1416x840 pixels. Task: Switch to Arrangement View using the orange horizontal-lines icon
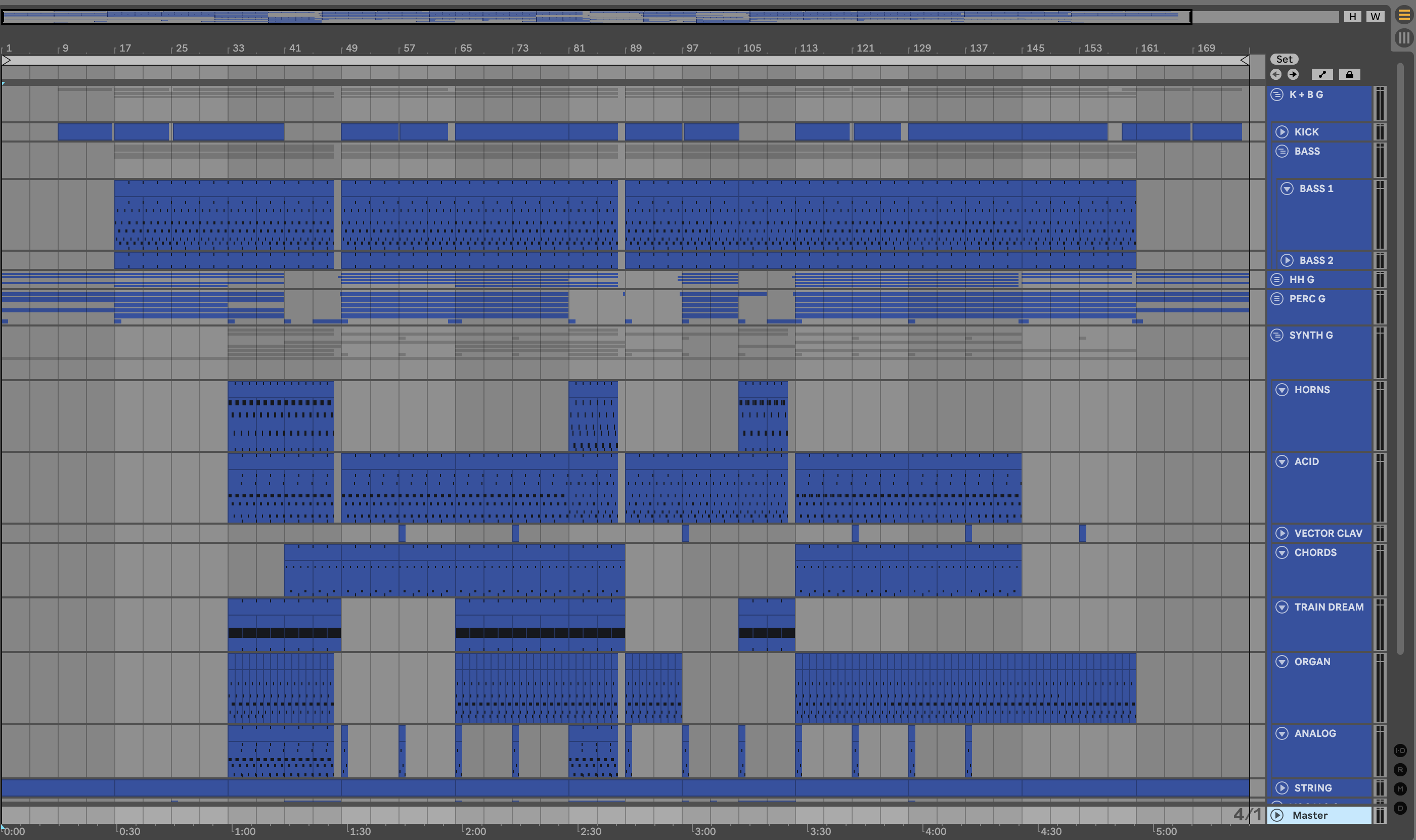1403,15
